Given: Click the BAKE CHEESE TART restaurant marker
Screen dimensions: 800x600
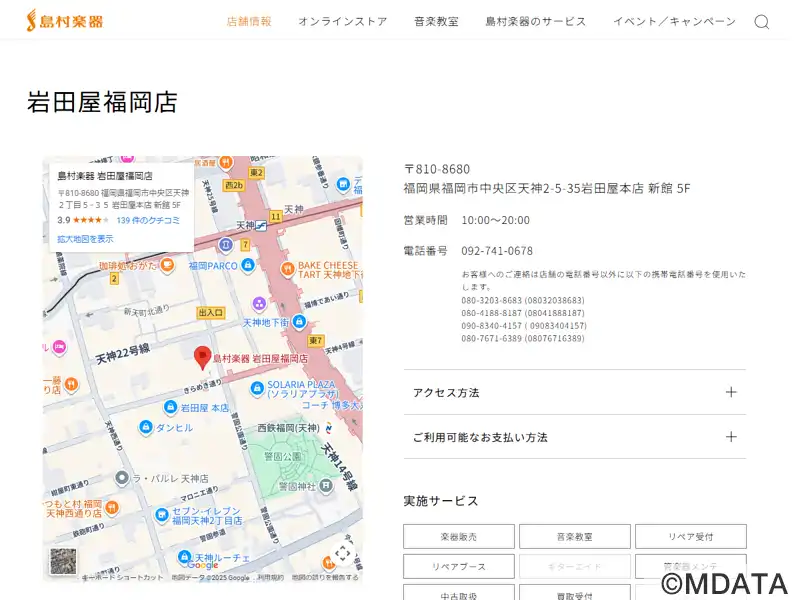Looking at the screenshot, I should 279,267.
